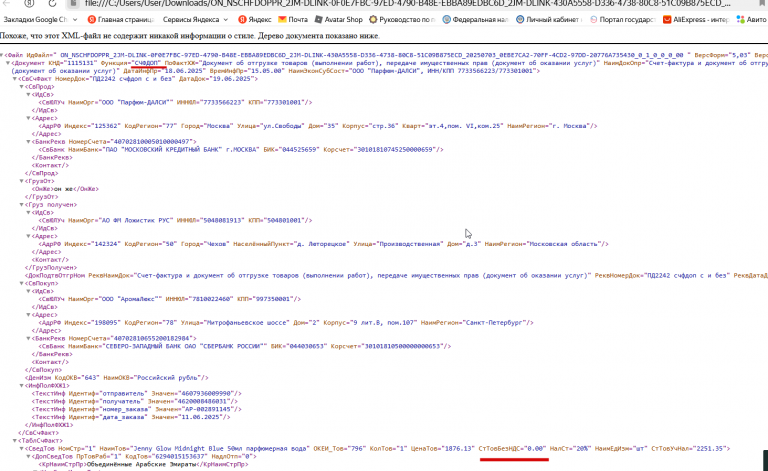Click the ДатаДок 19.06.2025 attribute
Image resolution: width=768 pixels, height=471 pixels.
pos(218,79)
